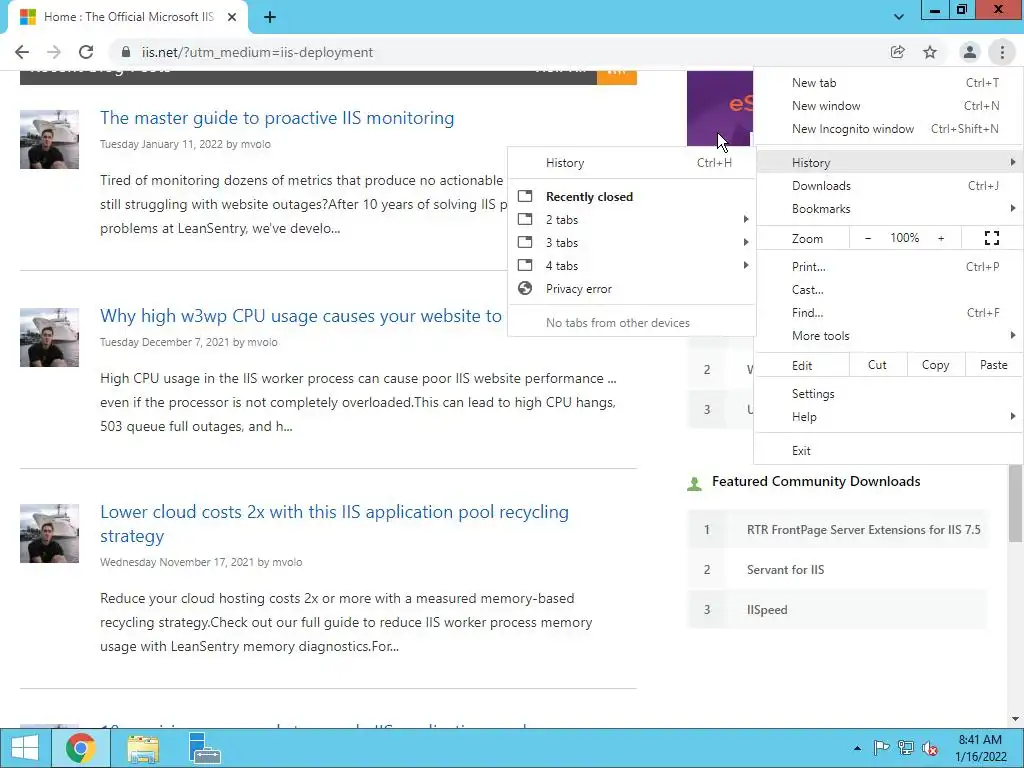
Task: Expand the 4 tabs submenu arrow
Action: pos(746,265)
